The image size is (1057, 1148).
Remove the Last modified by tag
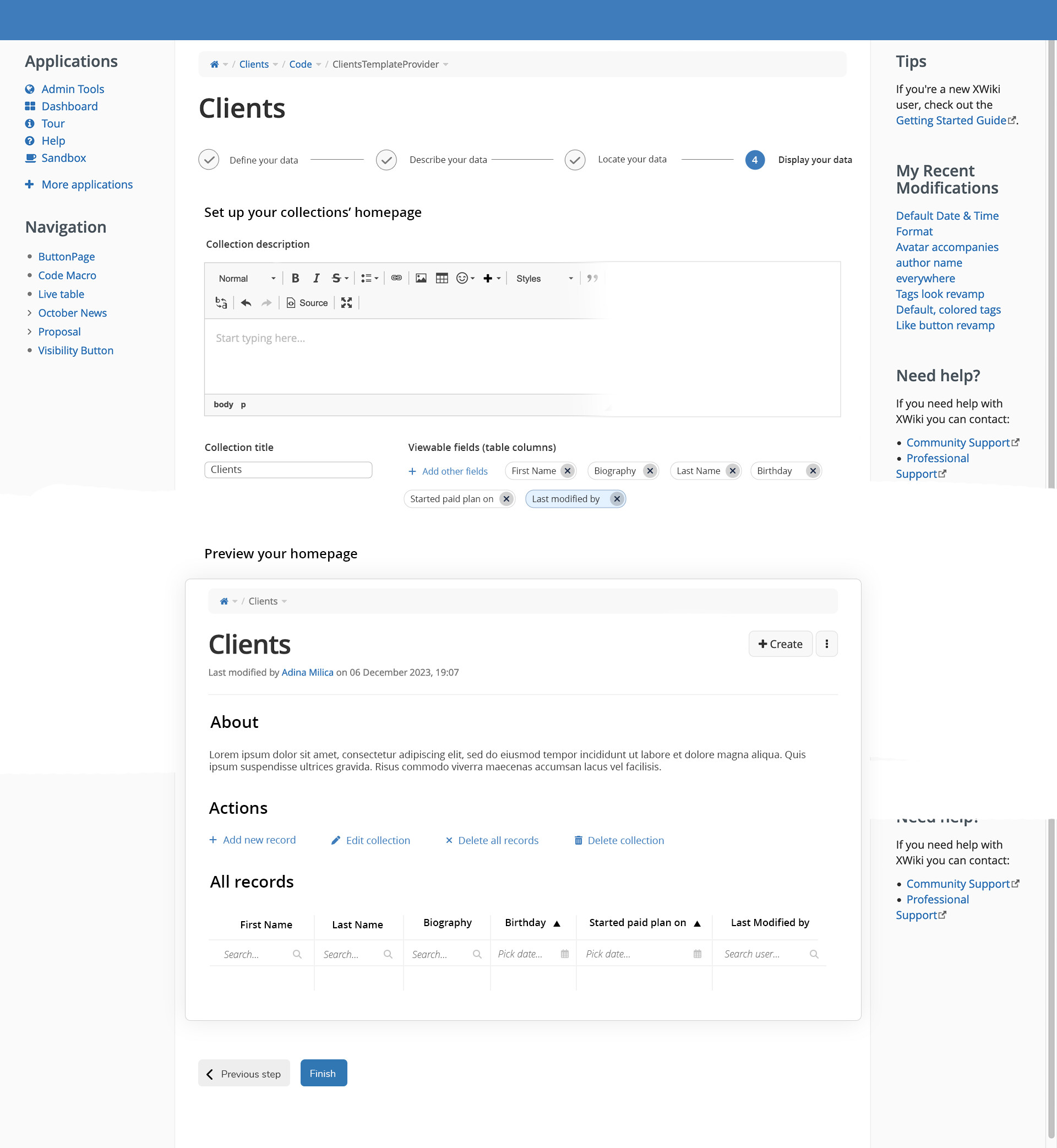click(x=617, y=499)
